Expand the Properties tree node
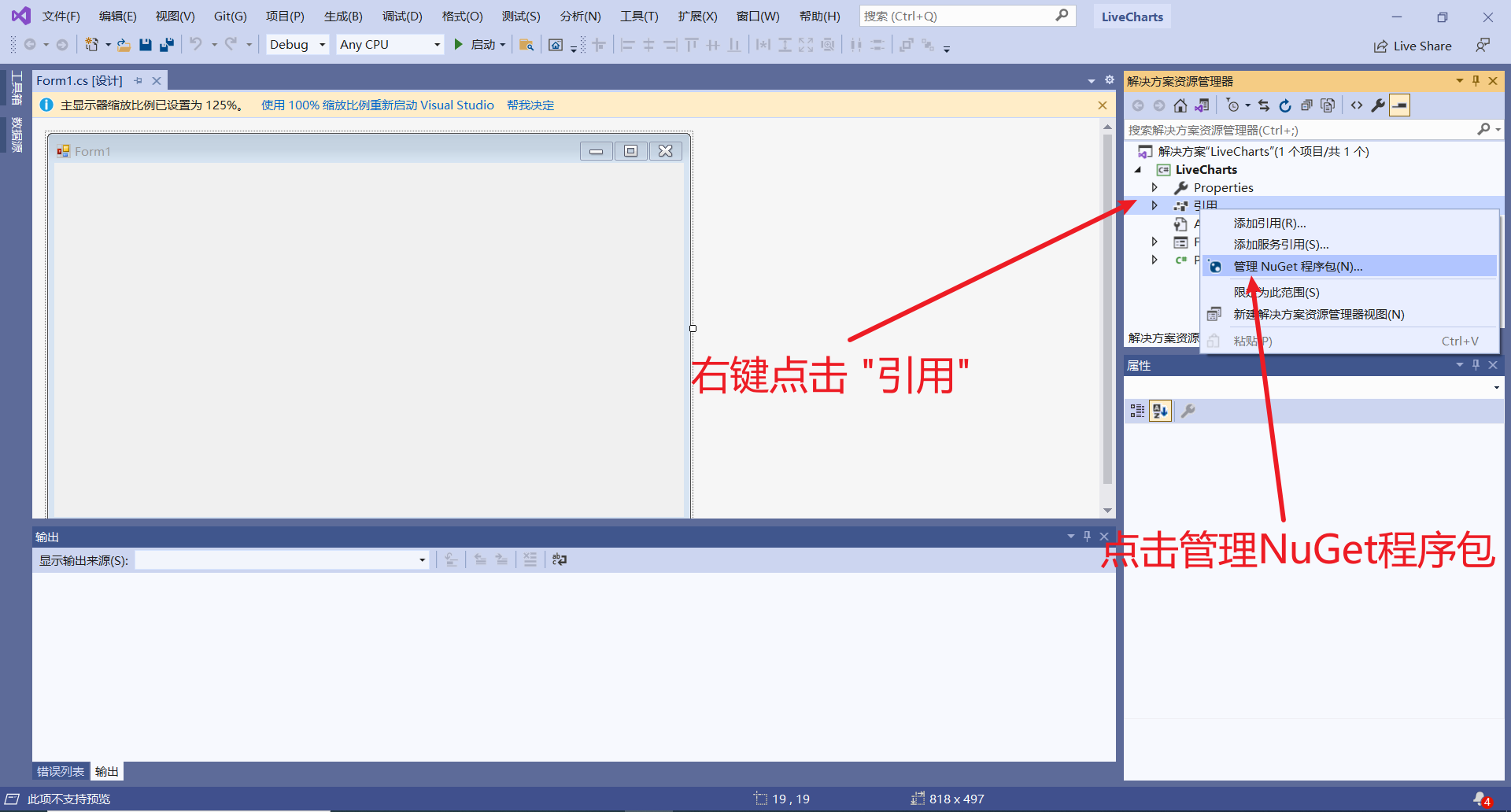Screen dimensions: 1511x812 pyautogui.click(x=1154, y=187)
